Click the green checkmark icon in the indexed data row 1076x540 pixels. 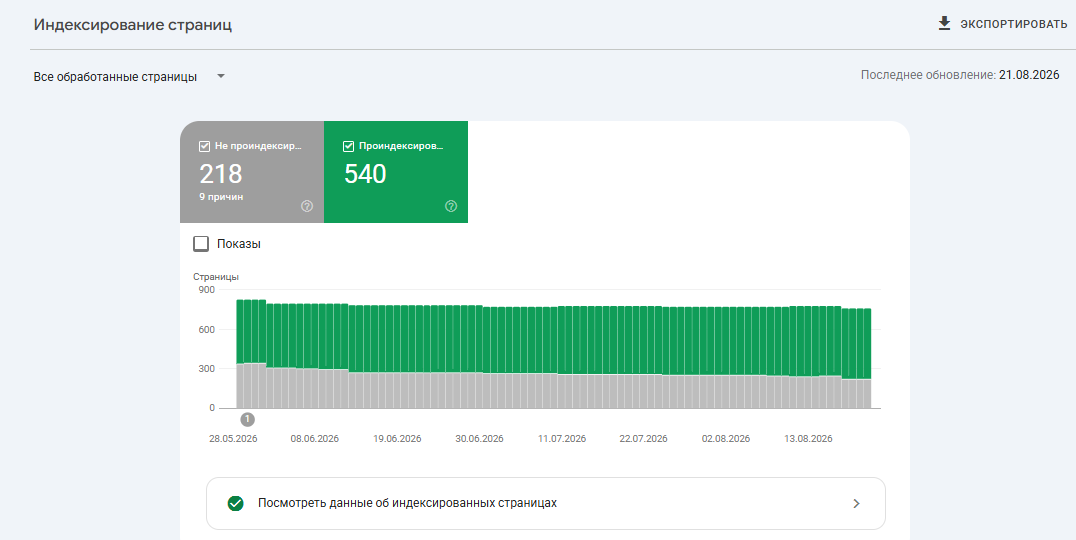[235, 504]
